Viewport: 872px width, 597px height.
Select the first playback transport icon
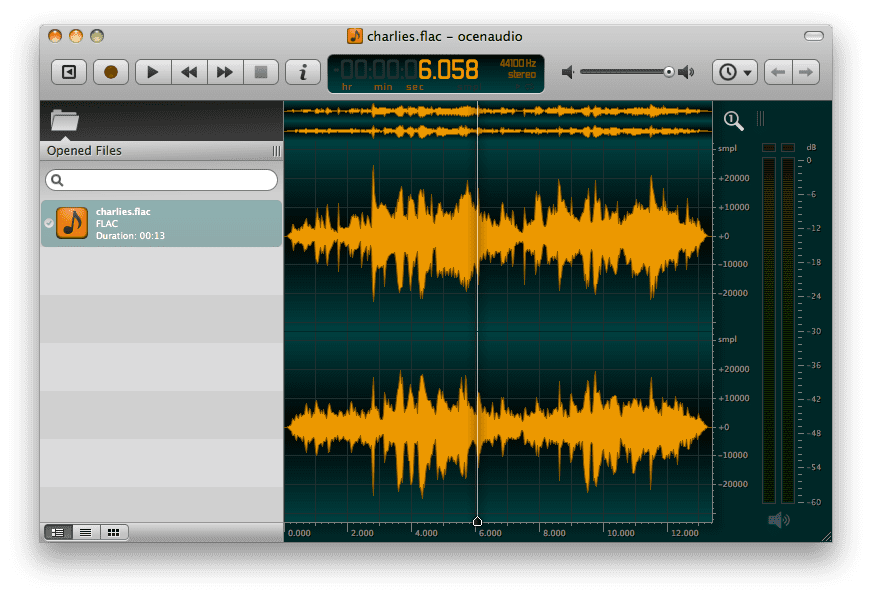68,71
